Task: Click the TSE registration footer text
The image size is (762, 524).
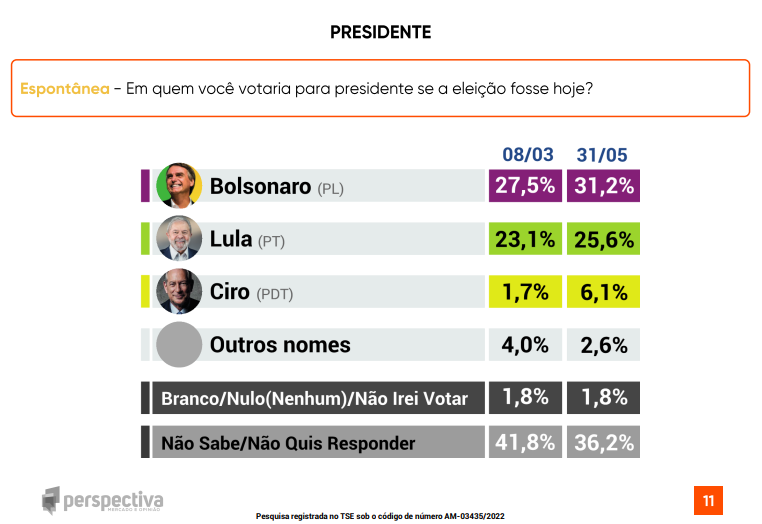Action: [x=380, y=516]
